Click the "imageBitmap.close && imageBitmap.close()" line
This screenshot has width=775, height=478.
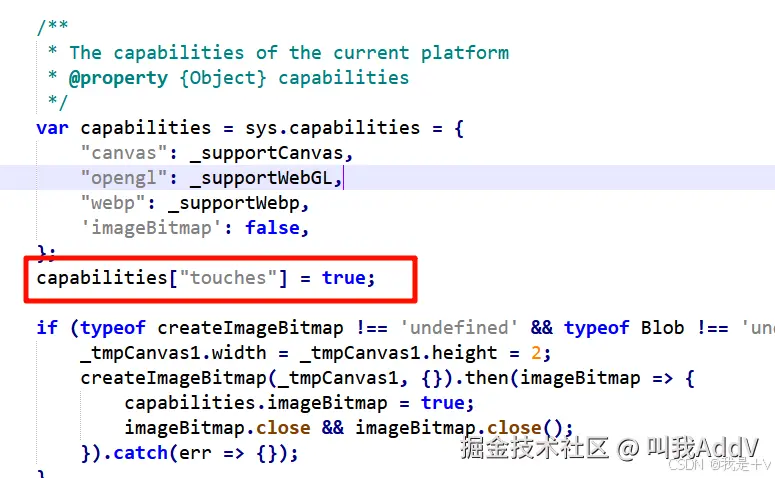coord(349,428)
